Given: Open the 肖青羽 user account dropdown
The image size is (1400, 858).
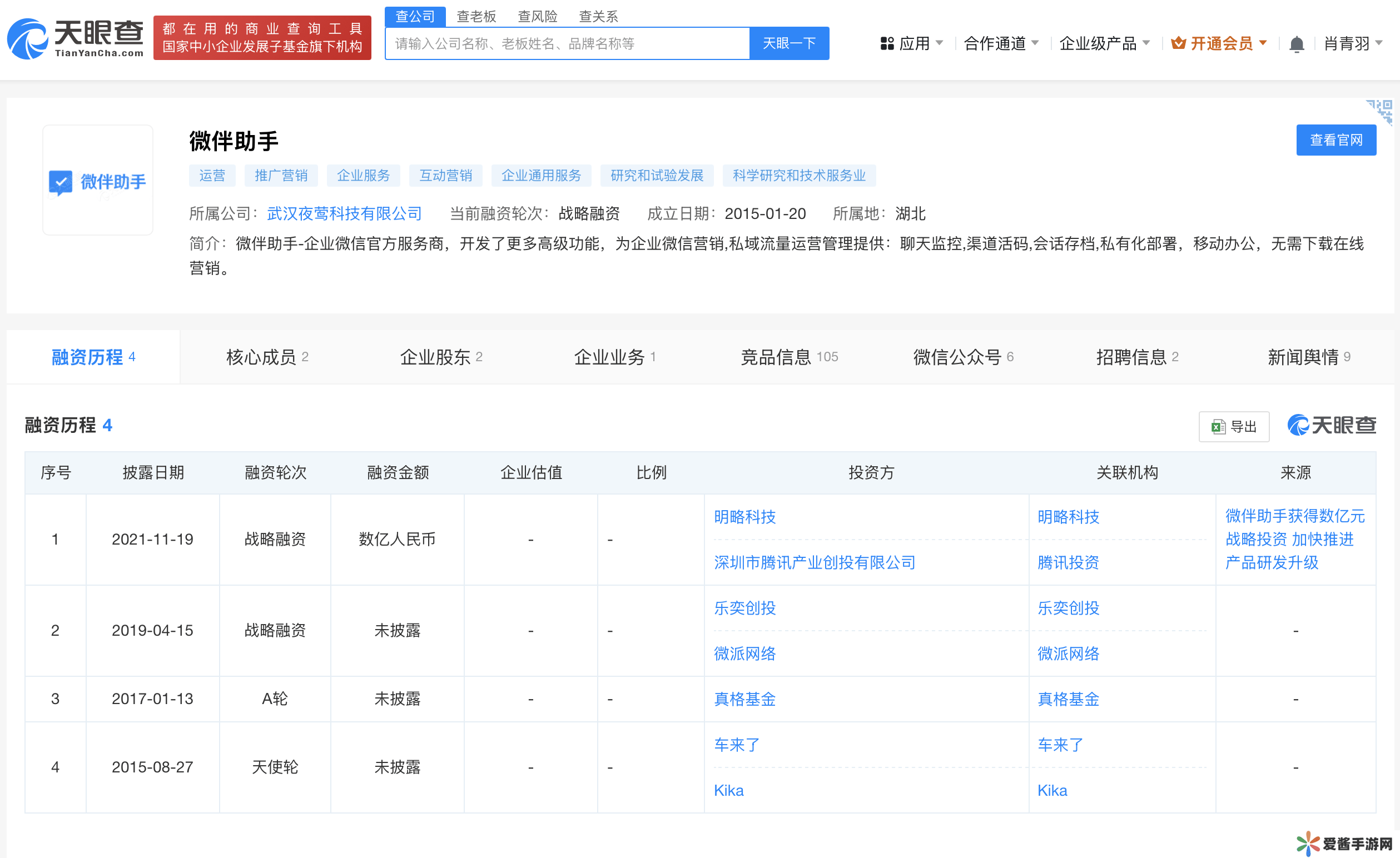Looking at the screenshot, I should pyautogui.click(x=1352, y=44).
